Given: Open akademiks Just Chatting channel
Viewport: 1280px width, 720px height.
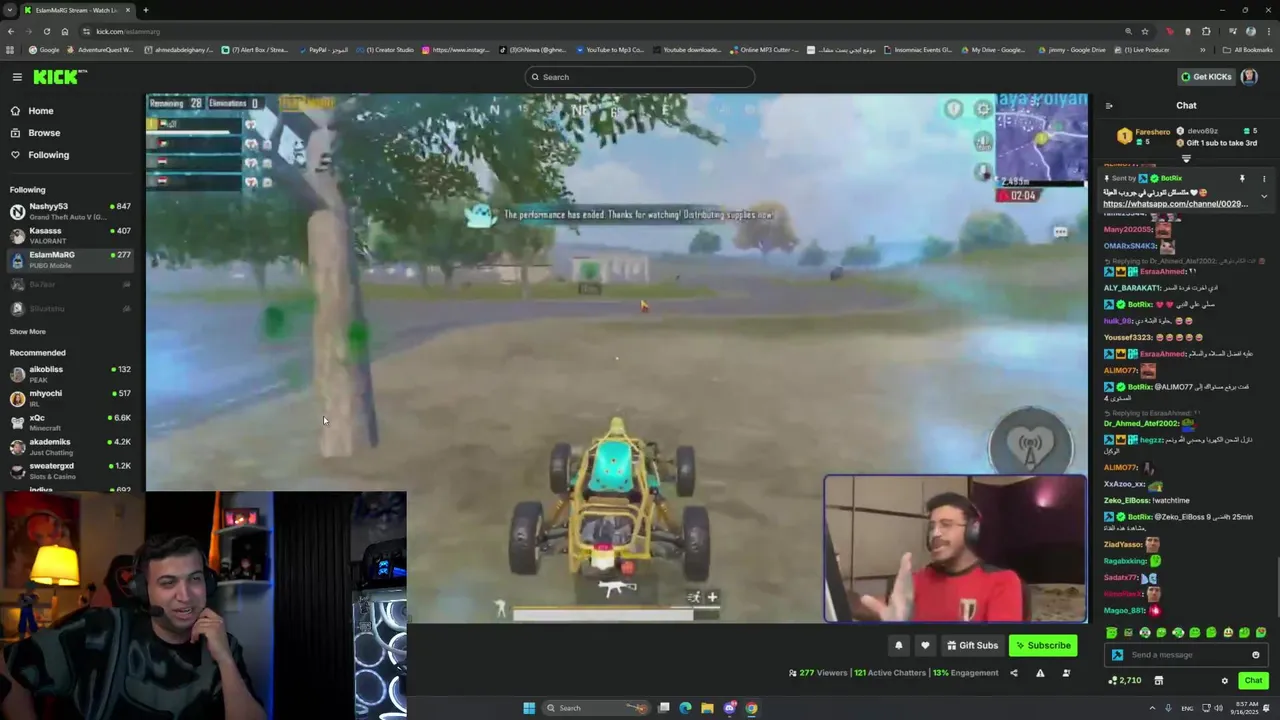Looking at the screenshot, I should (x=70, y=447).
